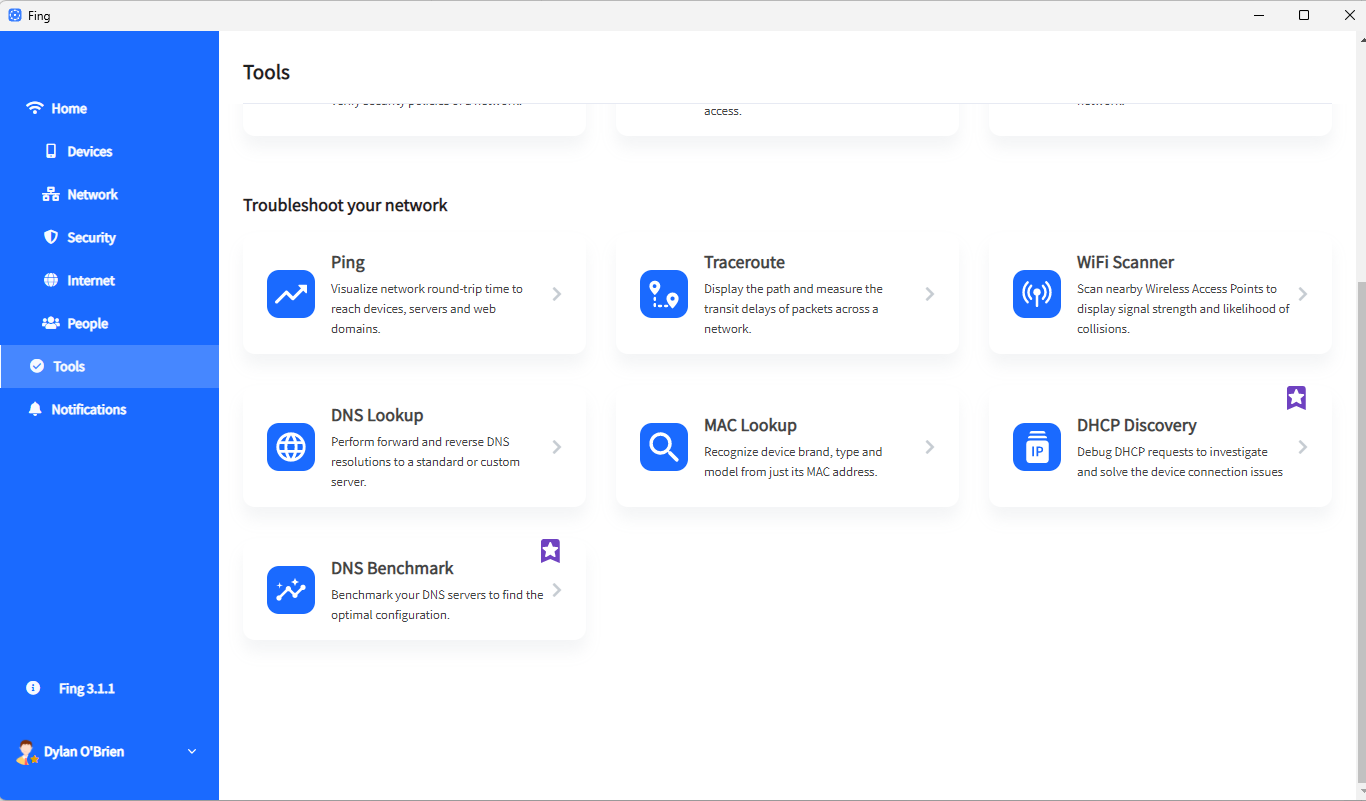This screenshot has height=801, width=1366.
Task: Expand the WiFi Scanner card chevron
Action: pyautogui.click(x=1303, y=293)
